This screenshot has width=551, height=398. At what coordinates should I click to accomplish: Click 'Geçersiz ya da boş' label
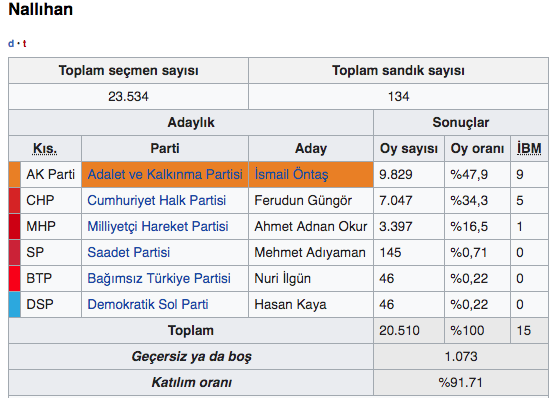[x=192, y=356]
